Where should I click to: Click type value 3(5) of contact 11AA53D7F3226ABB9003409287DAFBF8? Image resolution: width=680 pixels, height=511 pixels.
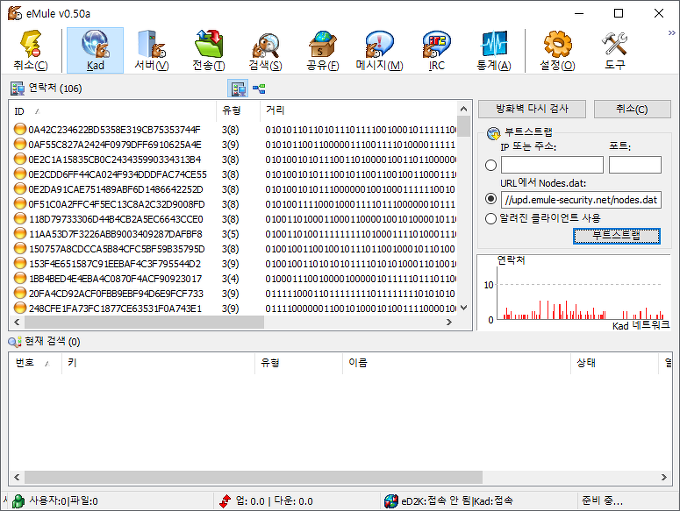coord(230,234)
